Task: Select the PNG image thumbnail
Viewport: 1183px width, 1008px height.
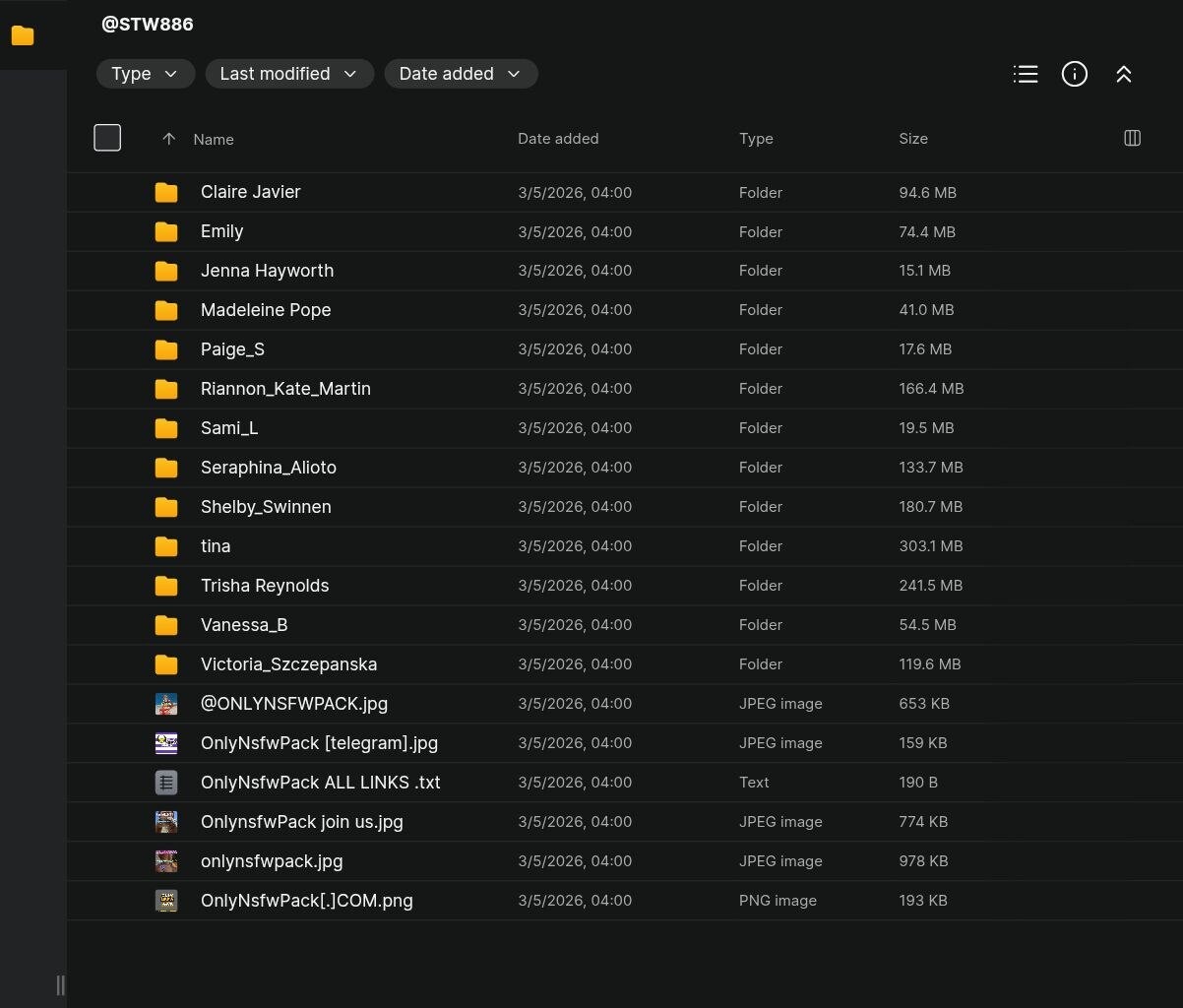Action: (x=166, y=901)
